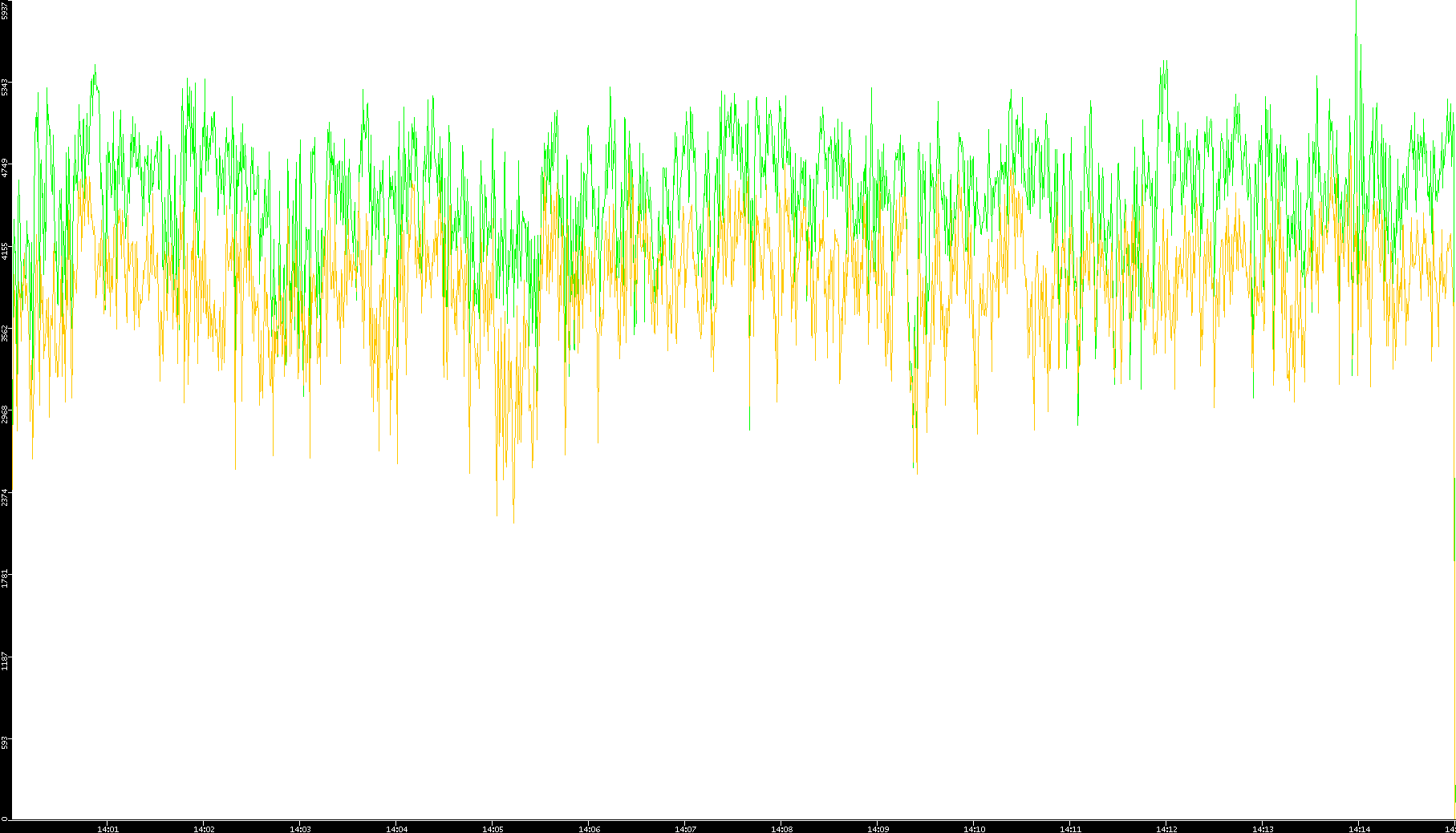1456x833 pixels.
Task: Click the 14:01 time axis label
Action: 107,828
